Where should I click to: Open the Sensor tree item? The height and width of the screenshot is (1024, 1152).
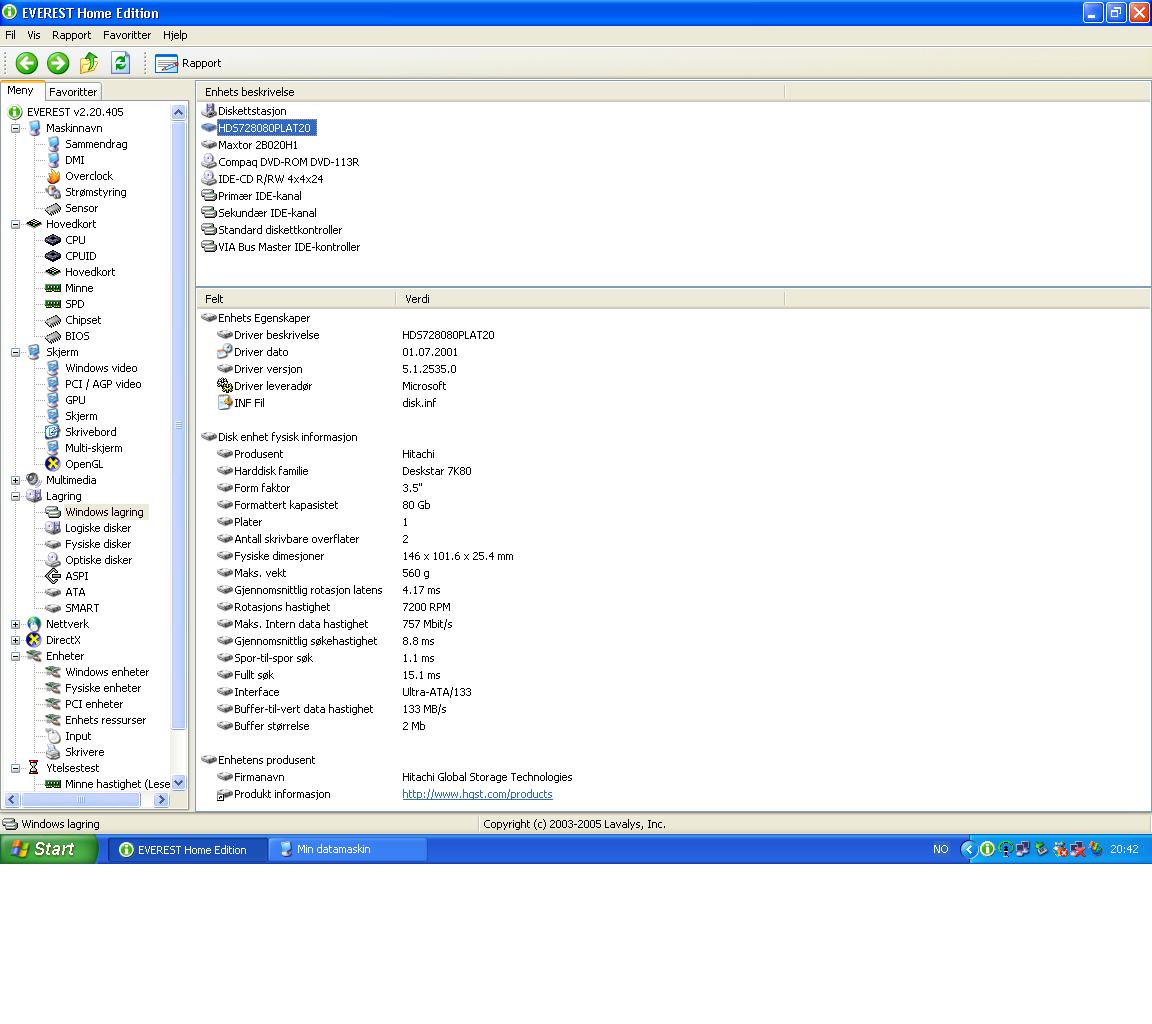click(x=72, y=209)
